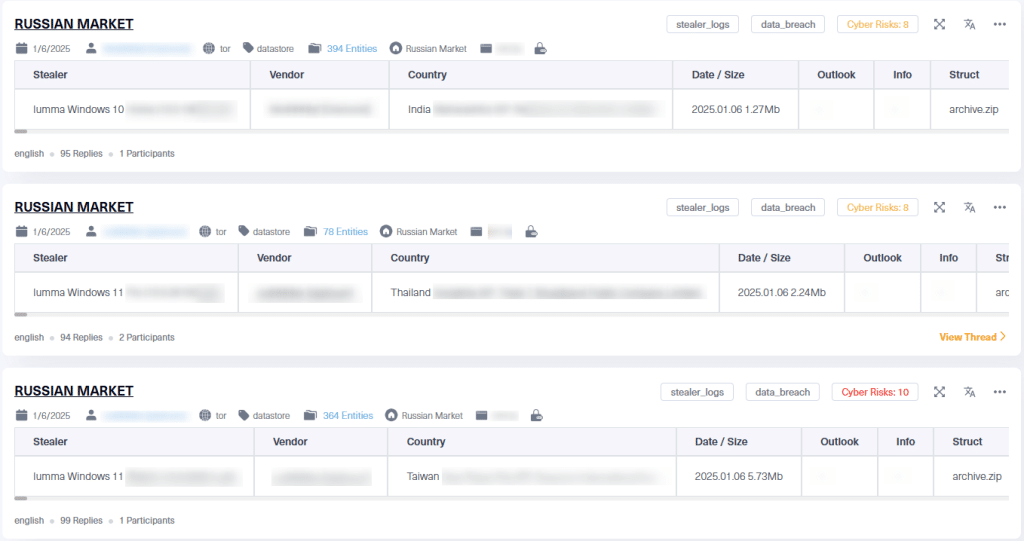Viewport: 1024px width, 541px height.
Task: Click lock icon on Thailand post
Action: pos(531,231)
